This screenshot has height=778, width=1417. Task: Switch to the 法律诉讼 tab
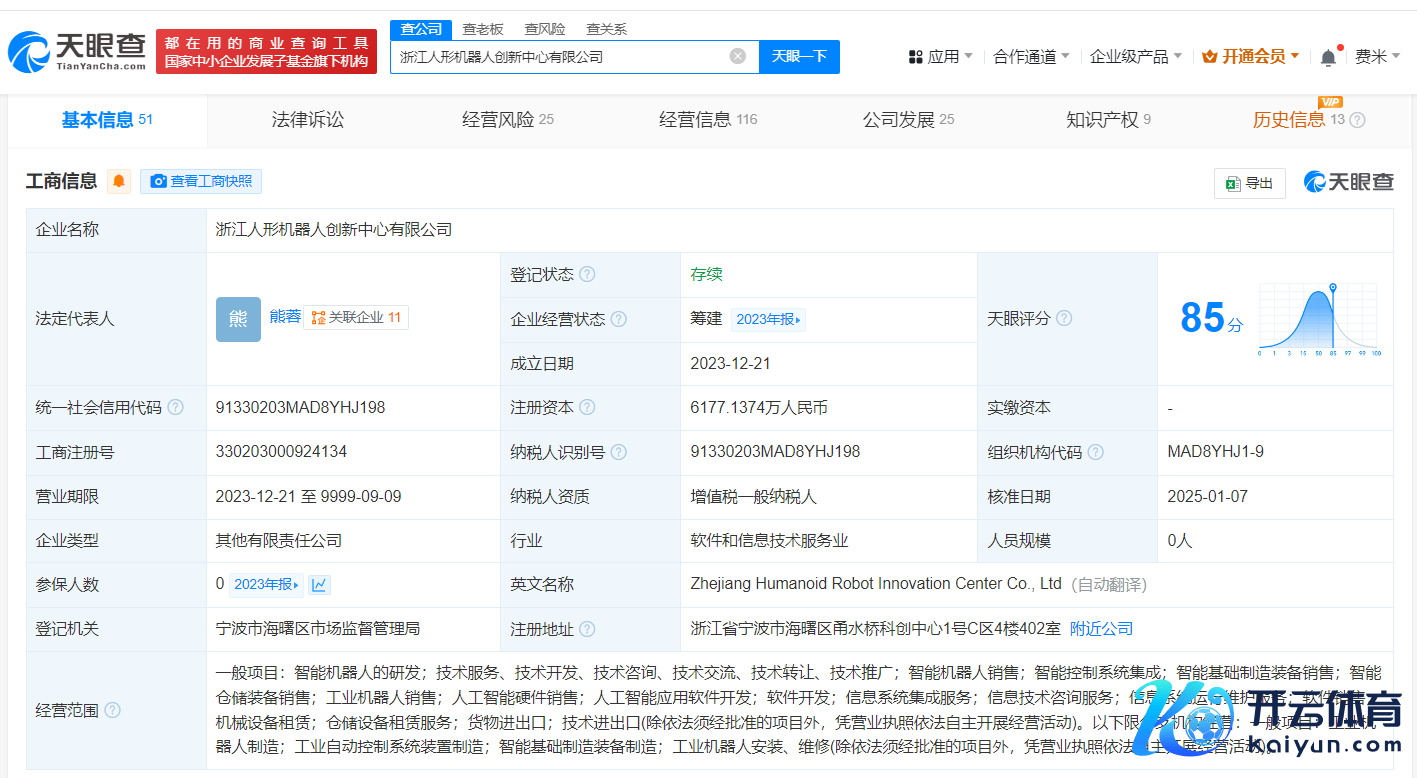[307, 120]
